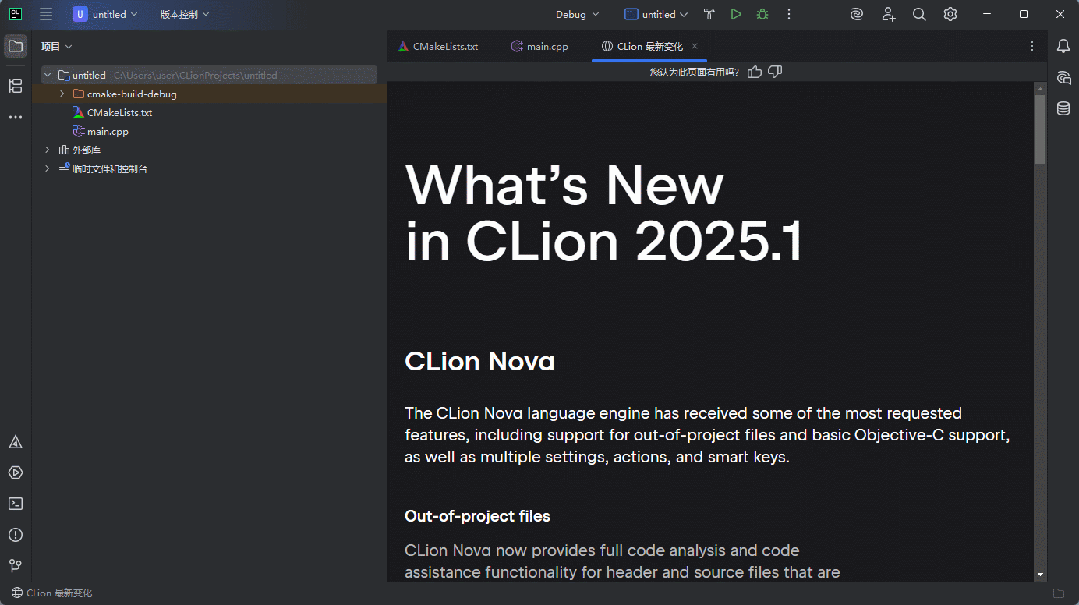Click the scrollbar up arrow
Image resolution: width=1079 pixels, height=605 pixels.
tap(1040, 88)
